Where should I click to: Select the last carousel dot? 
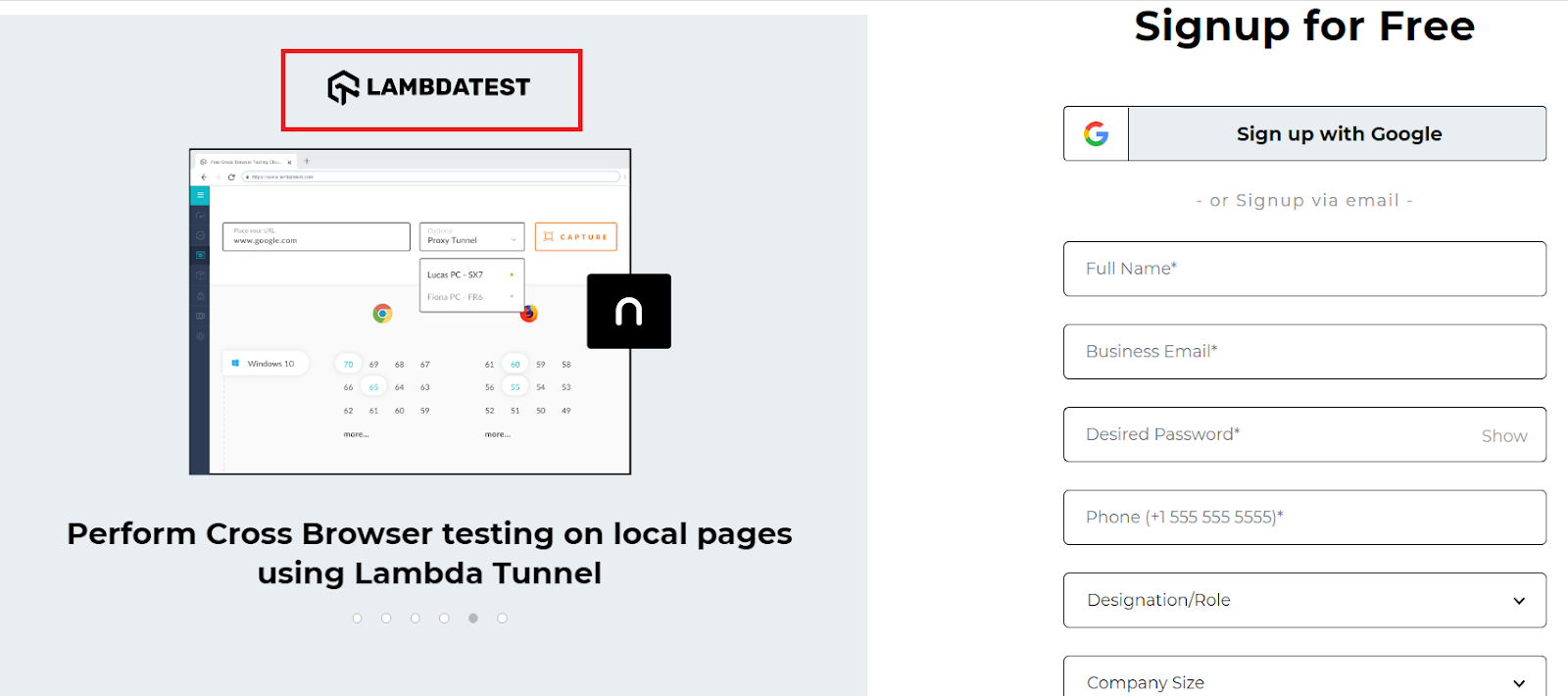(502, 619)
